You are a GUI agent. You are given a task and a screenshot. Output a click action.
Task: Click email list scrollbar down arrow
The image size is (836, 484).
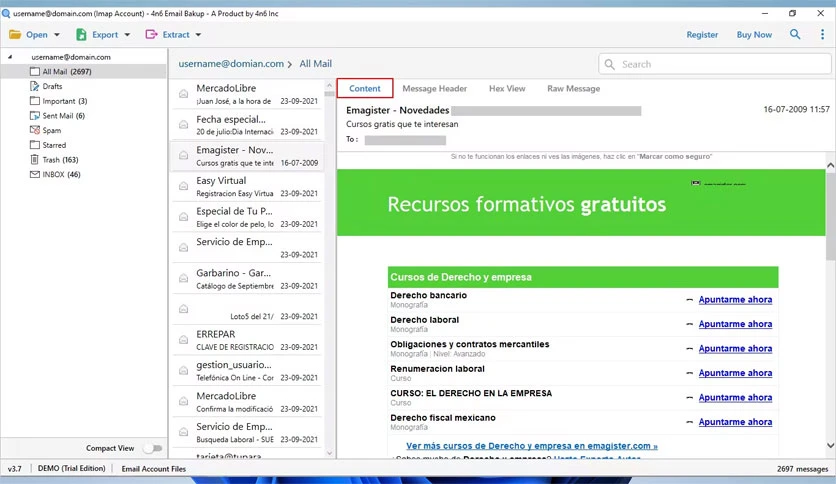[x=329, y=454]
